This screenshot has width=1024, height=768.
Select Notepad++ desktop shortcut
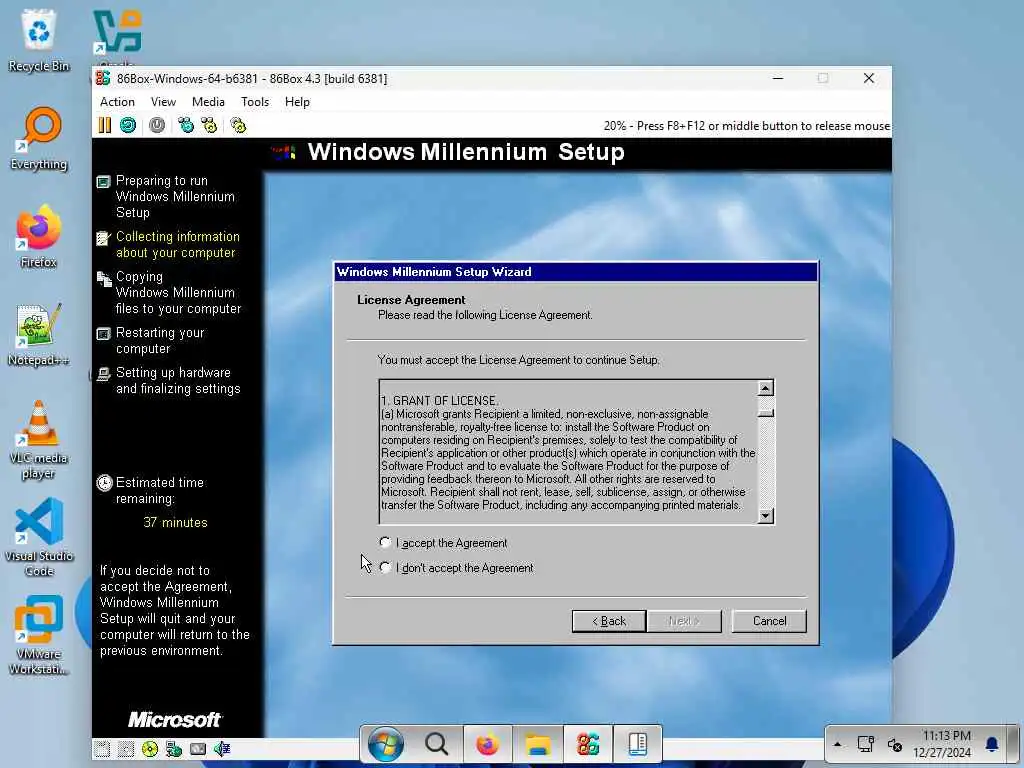[x=39, y=335]
